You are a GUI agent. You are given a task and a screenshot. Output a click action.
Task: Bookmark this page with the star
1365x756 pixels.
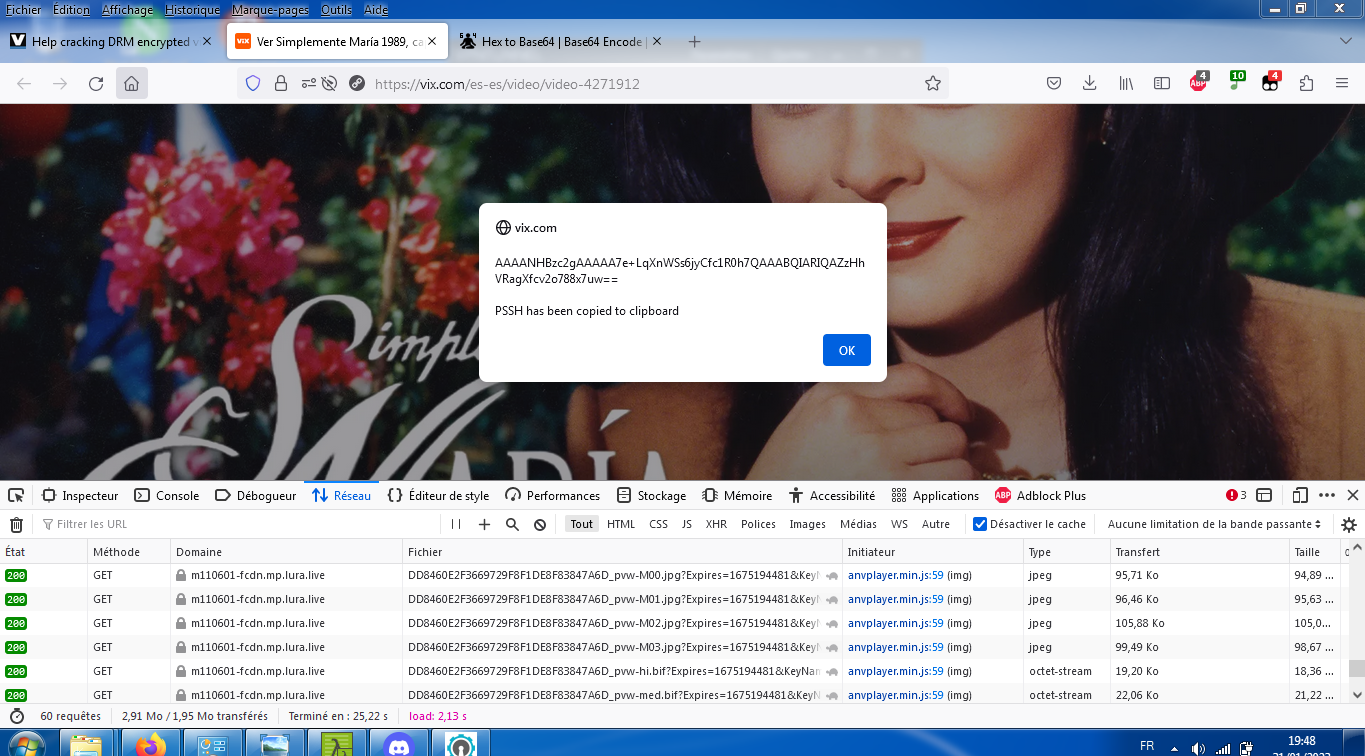coord(933,84)
